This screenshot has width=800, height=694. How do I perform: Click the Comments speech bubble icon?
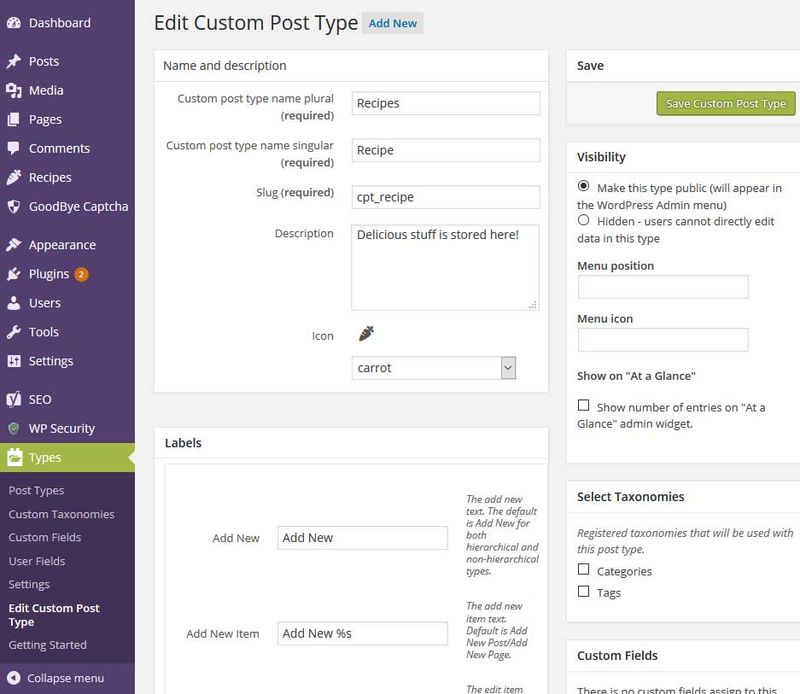[x=14, y=148]
